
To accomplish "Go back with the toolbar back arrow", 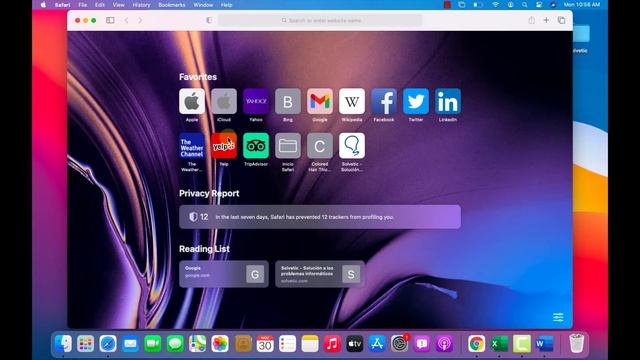I will [127, 20].
